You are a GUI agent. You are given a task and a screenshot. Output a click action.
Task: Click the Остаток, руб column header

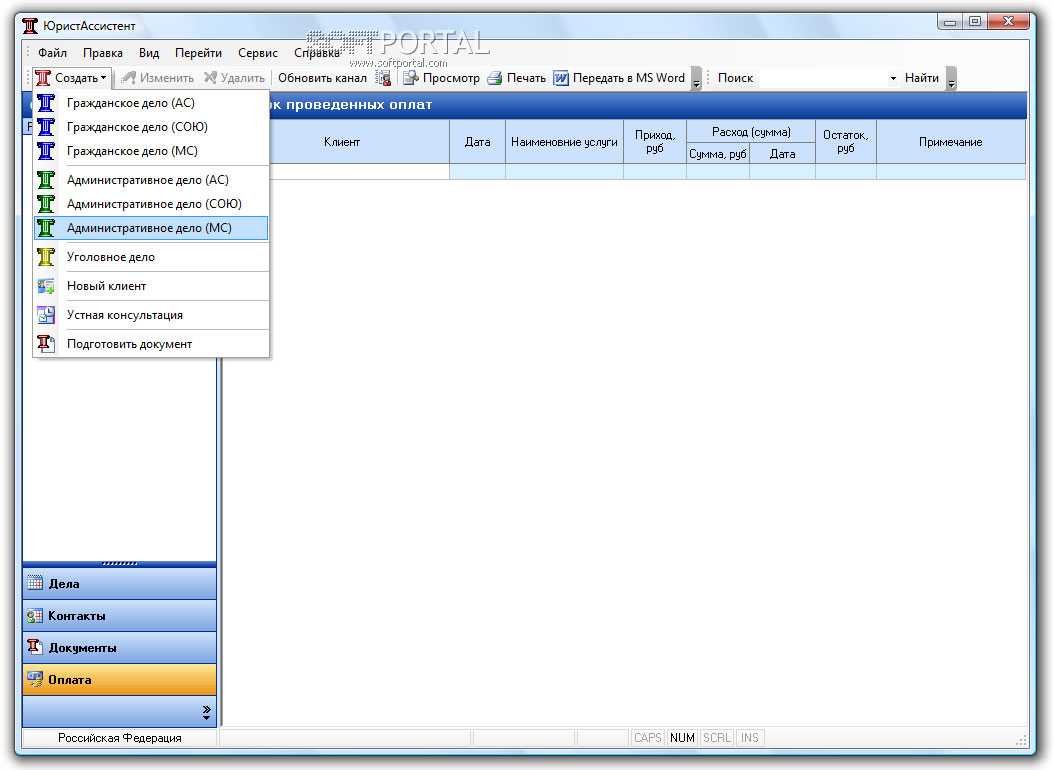point(846,142)
